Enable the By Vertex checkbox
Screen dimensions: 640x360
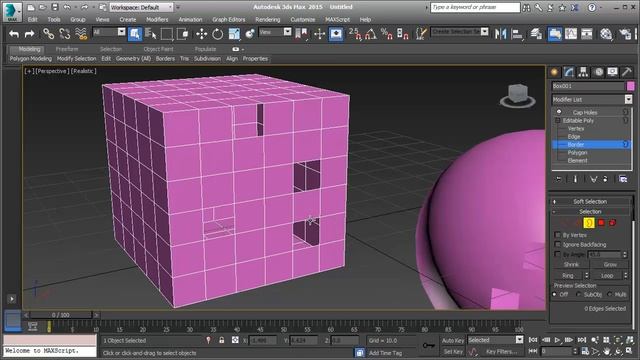[558, 235]
